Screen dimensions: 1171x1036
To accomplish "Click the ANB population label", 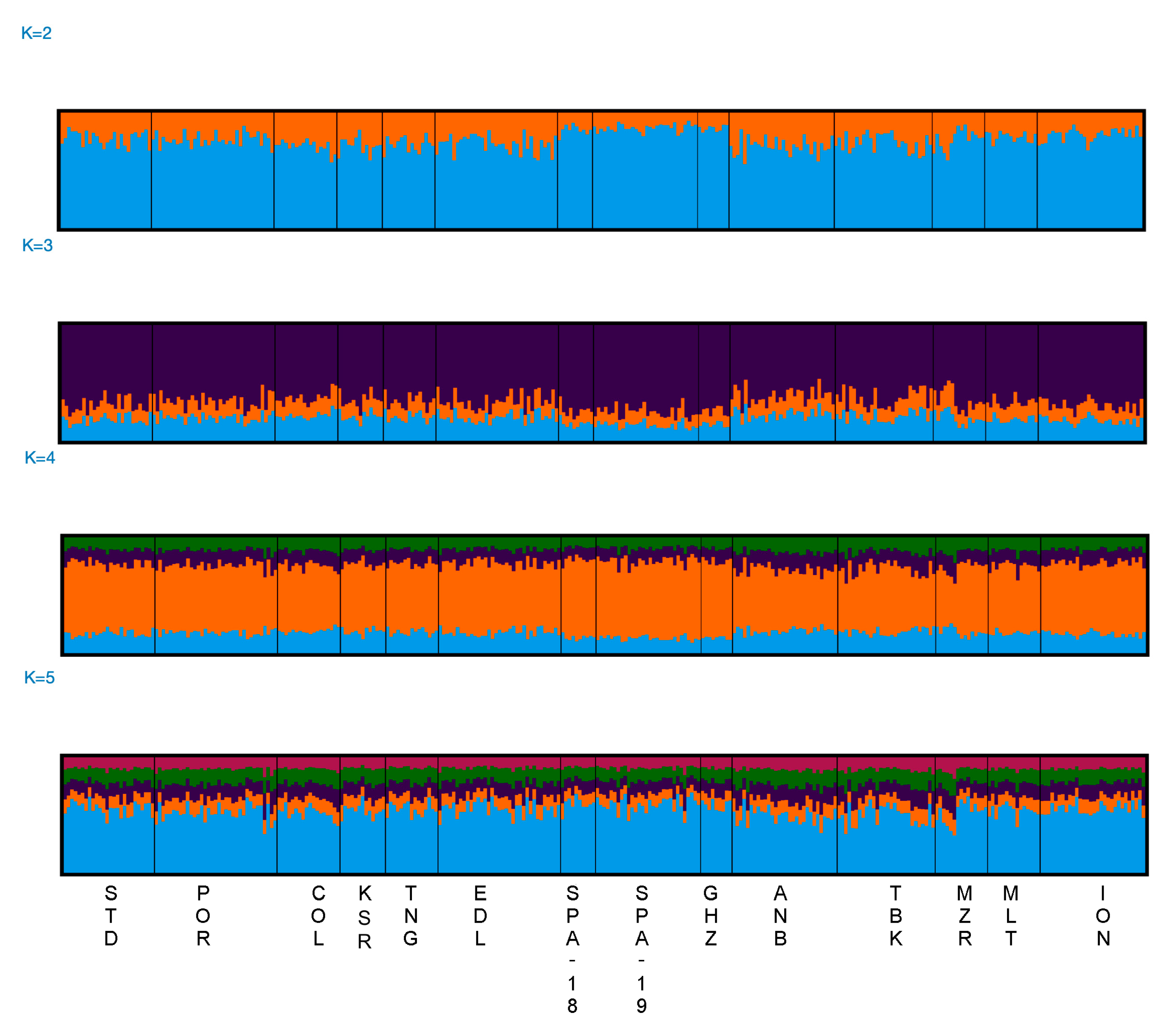I will pos(780,916).
